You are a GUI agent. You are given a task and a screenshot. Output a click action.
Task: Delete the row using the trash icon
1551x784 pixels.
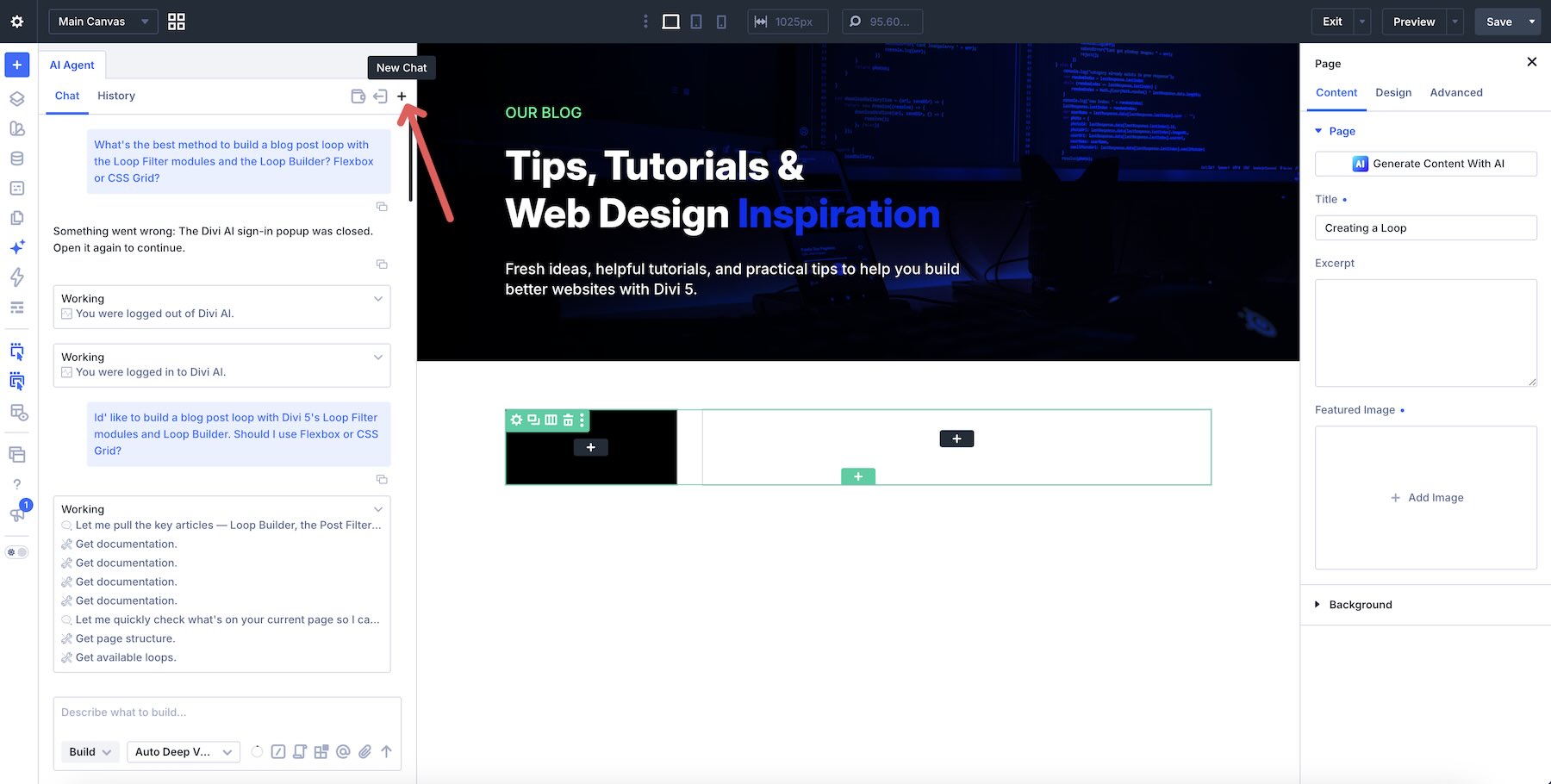tap(568, 420)
